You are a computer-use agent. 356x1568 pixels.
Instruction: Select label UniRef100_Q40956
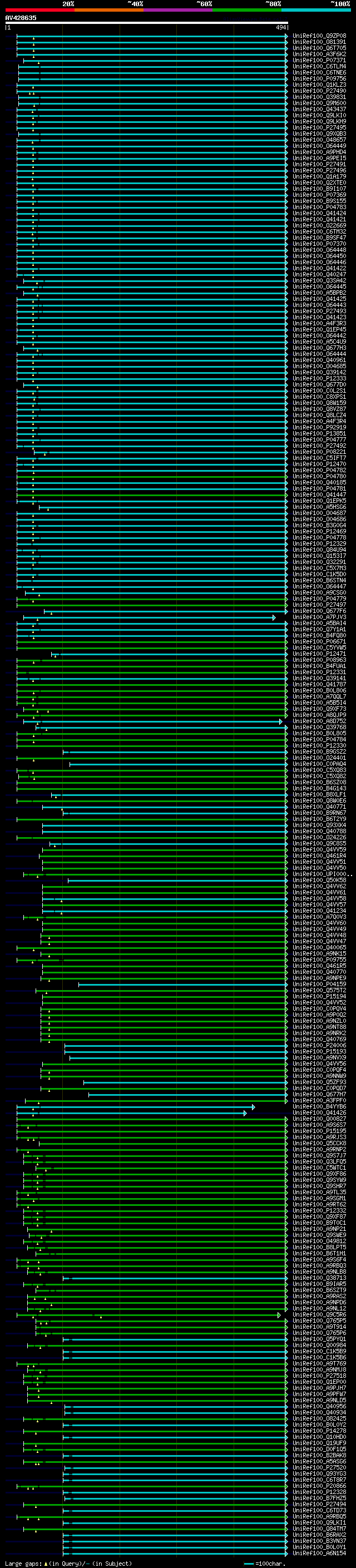point(319,1407)
